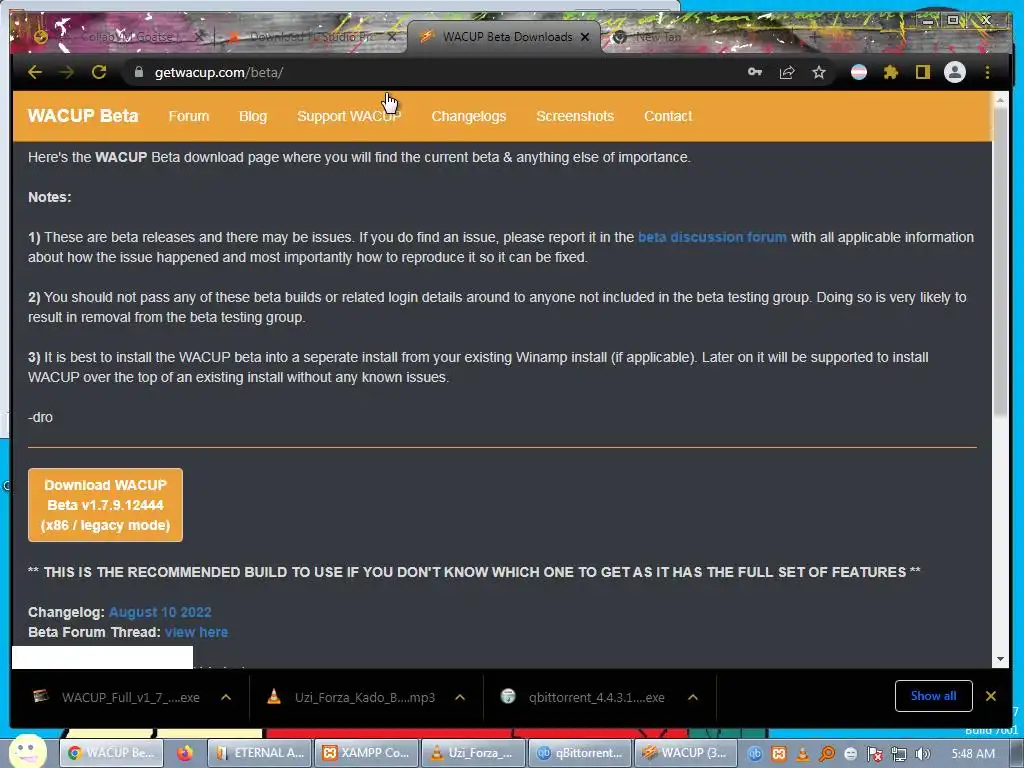Screen dimensions: 1024x768
Task: Share this page via the share icon
Action: pyautogui.click(x=787, y=72)
